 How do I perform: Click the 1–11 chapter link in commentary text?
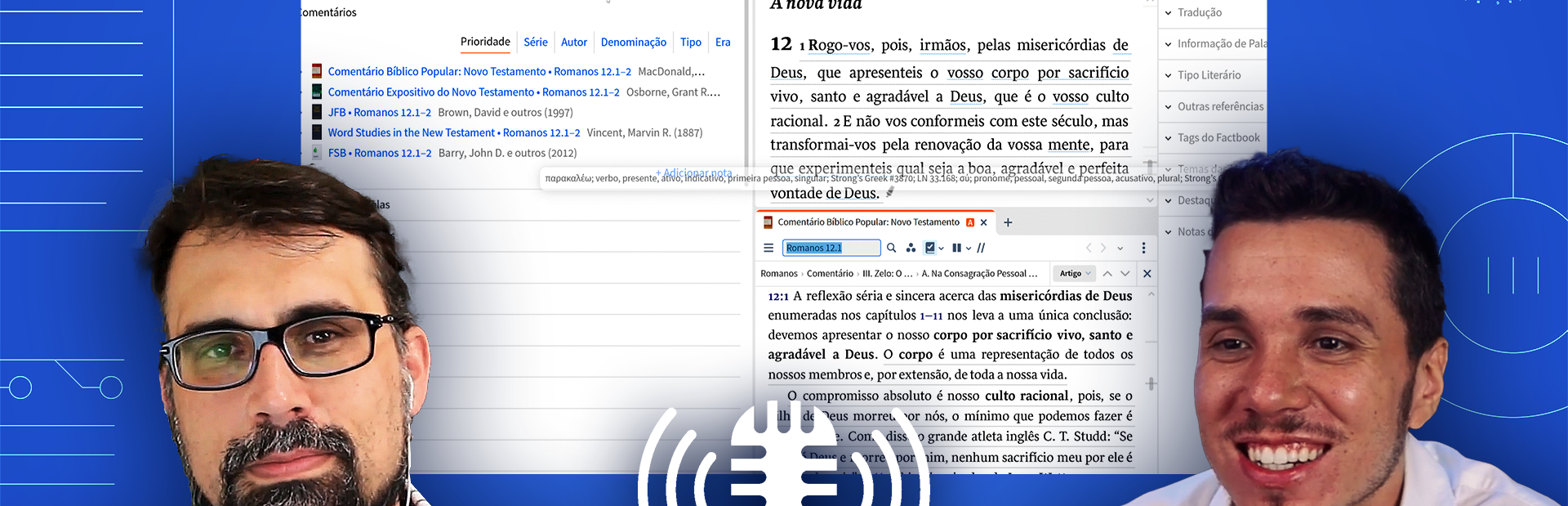tap(931, 316)
